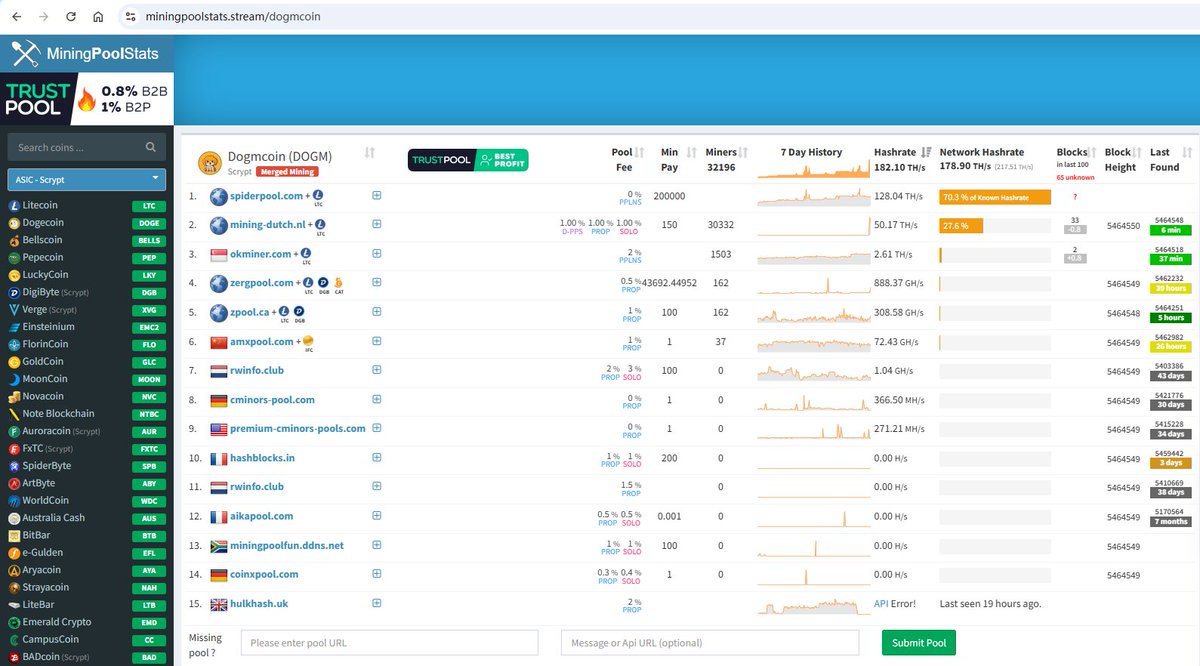The width and height of the screenshot is (1200, 666).
Task: Expand details for the zergpool.com pool
Action: 377,283
